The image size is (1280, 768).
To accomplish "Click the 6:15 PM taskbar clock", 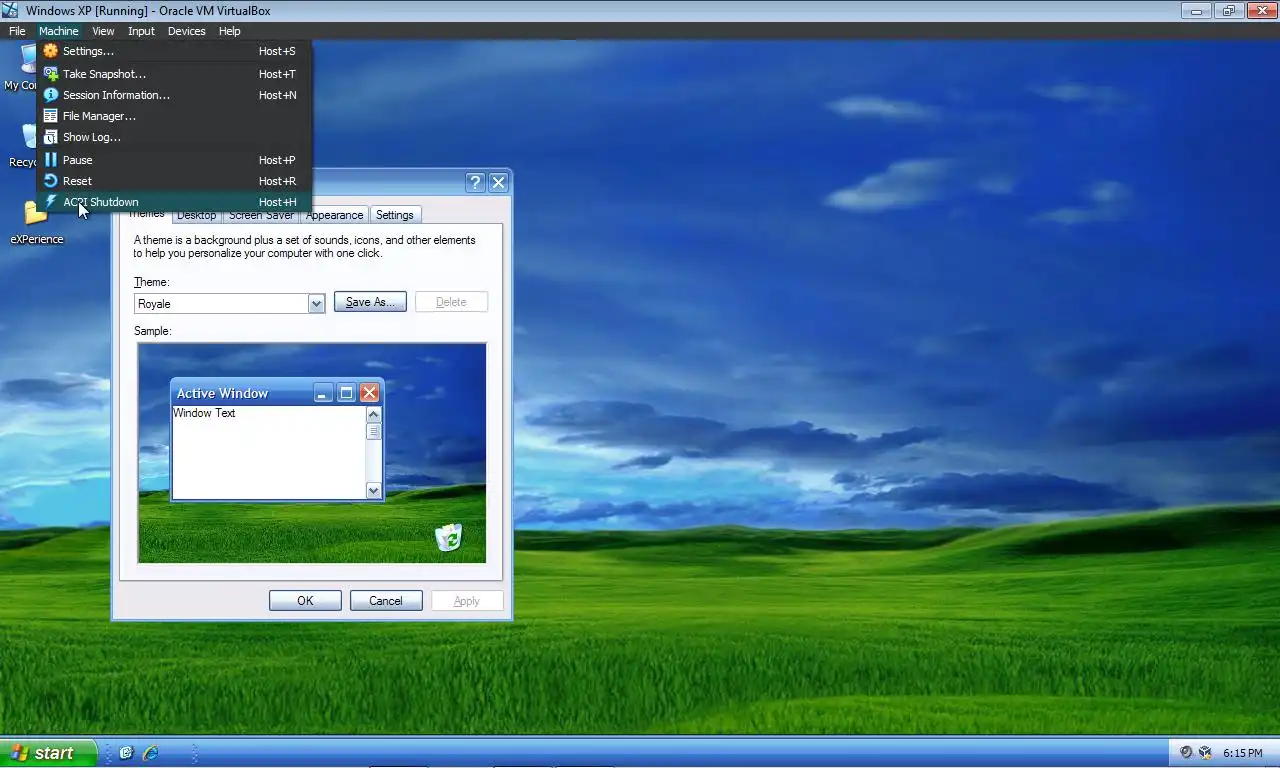I will 1242,753.
